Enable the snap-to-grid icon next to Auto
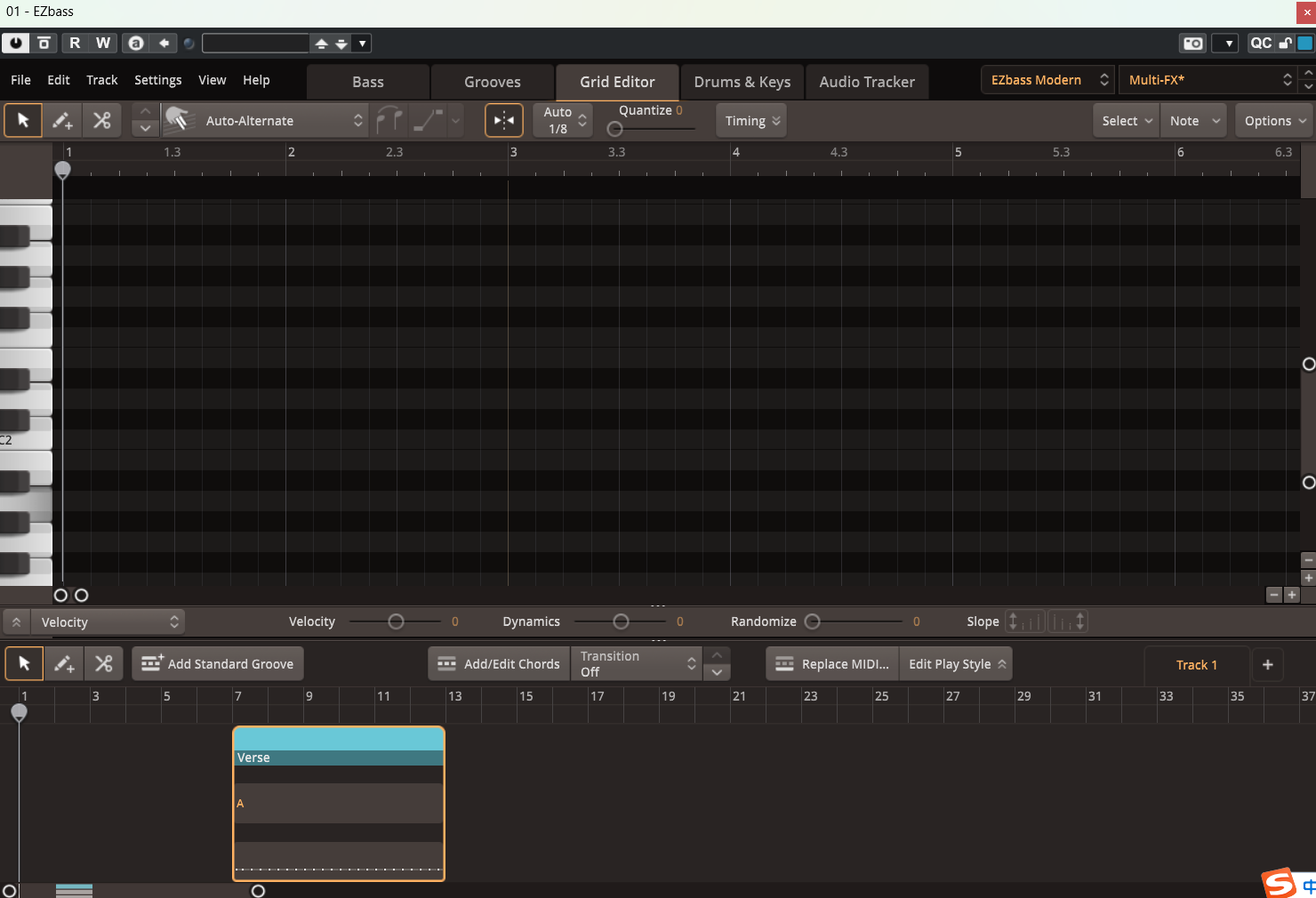Image resolution: width=1316 pixels, height=898 pixels. (503, 120)
